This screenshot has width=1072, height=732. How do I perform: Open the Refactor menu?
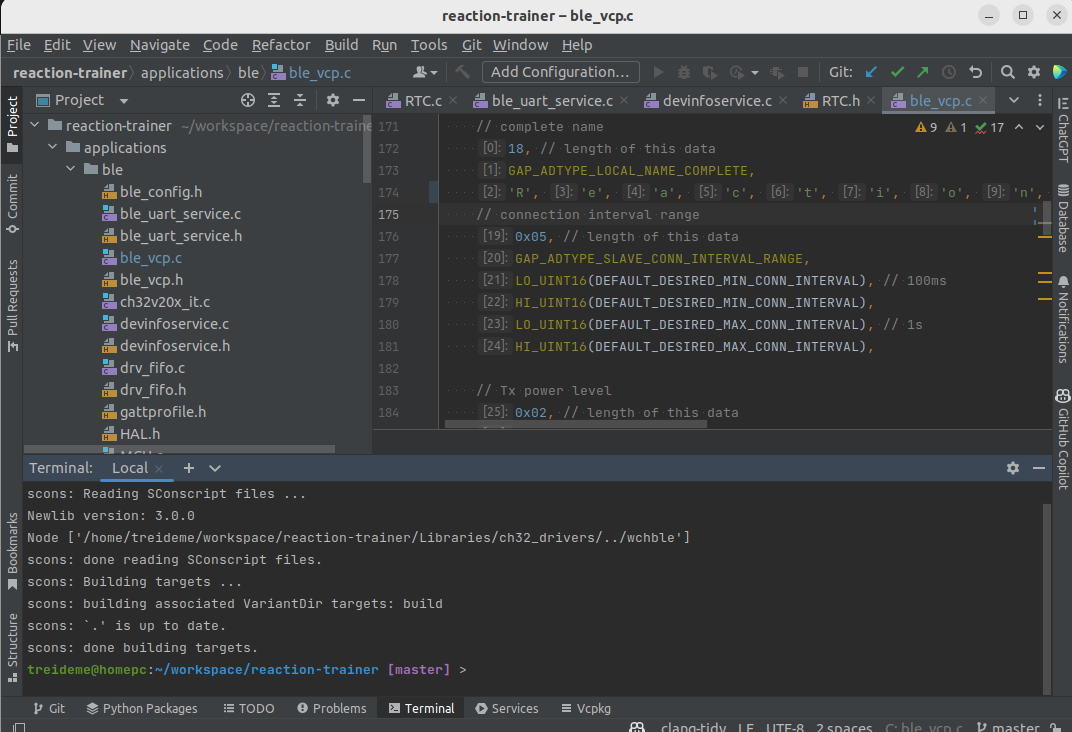pyautogui.click(x=281, y=45)
